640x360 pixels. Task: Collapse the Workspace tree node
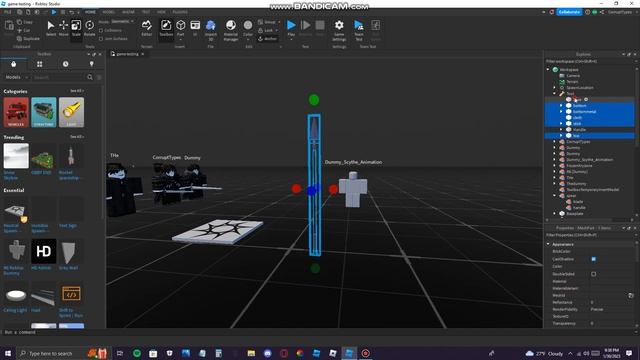(x=549, y=70)
